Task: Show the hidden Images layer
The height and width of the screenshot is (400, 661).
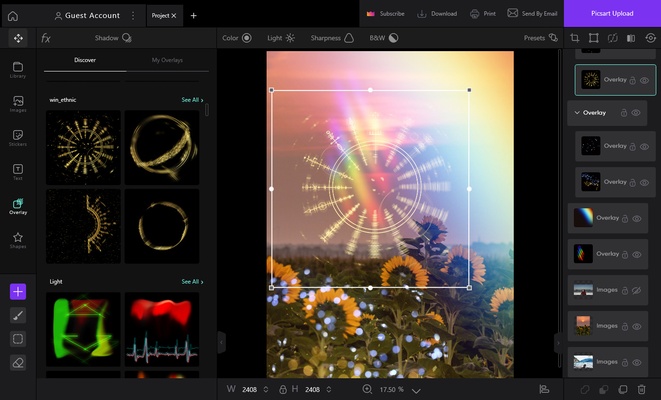Action: pyautogui.click(x=637, y=290)
